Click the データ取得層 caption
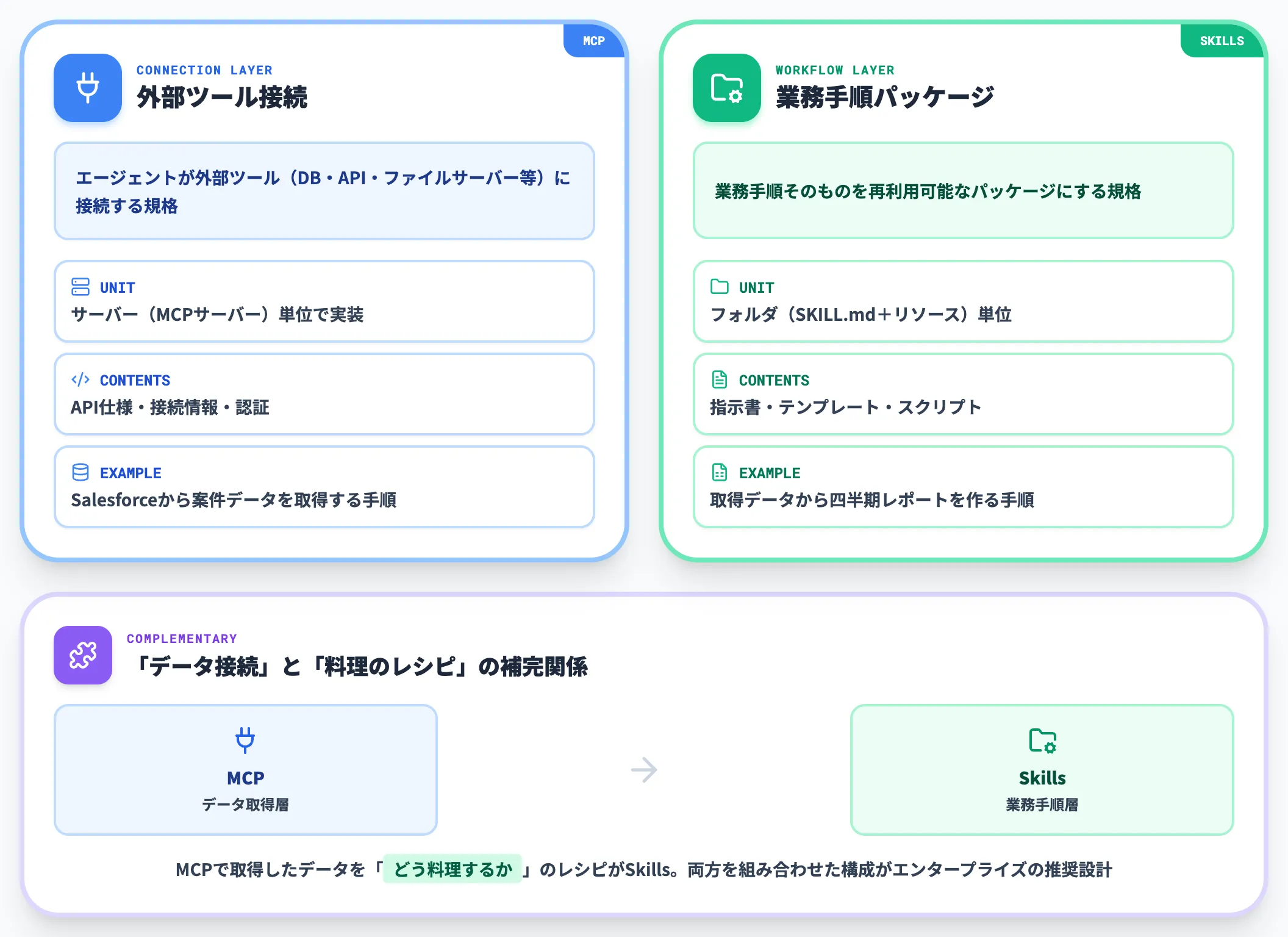Image resolution: width=1288 pixels, height=937 pixels. pos(246,805)
